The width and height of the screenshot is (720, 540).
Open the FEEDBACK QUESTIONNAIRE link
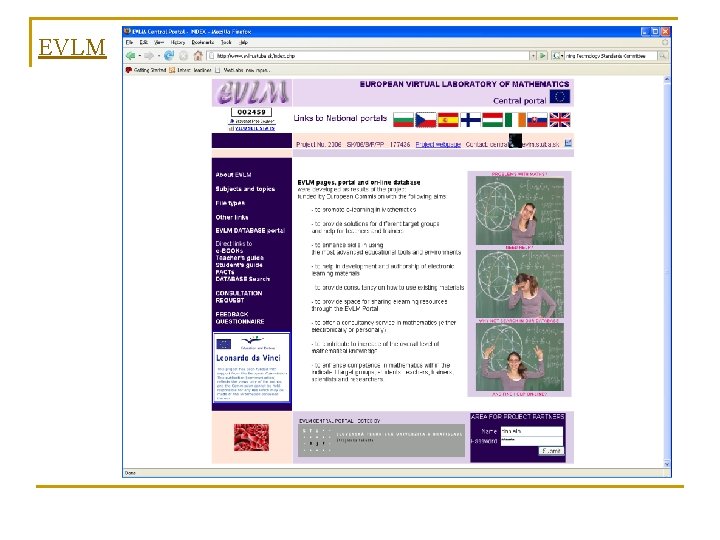pyautogui.click(x=240, y=318)
